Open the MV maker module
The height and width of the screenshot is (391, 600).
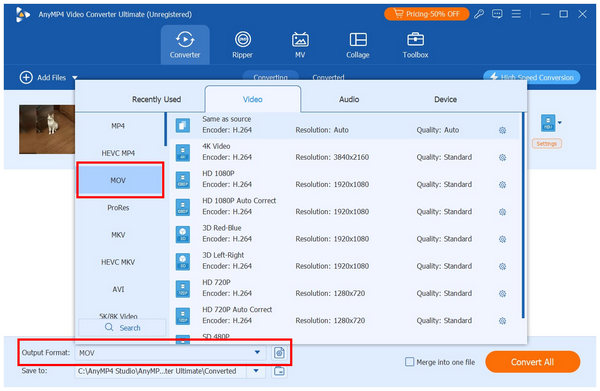click(300, 45)
